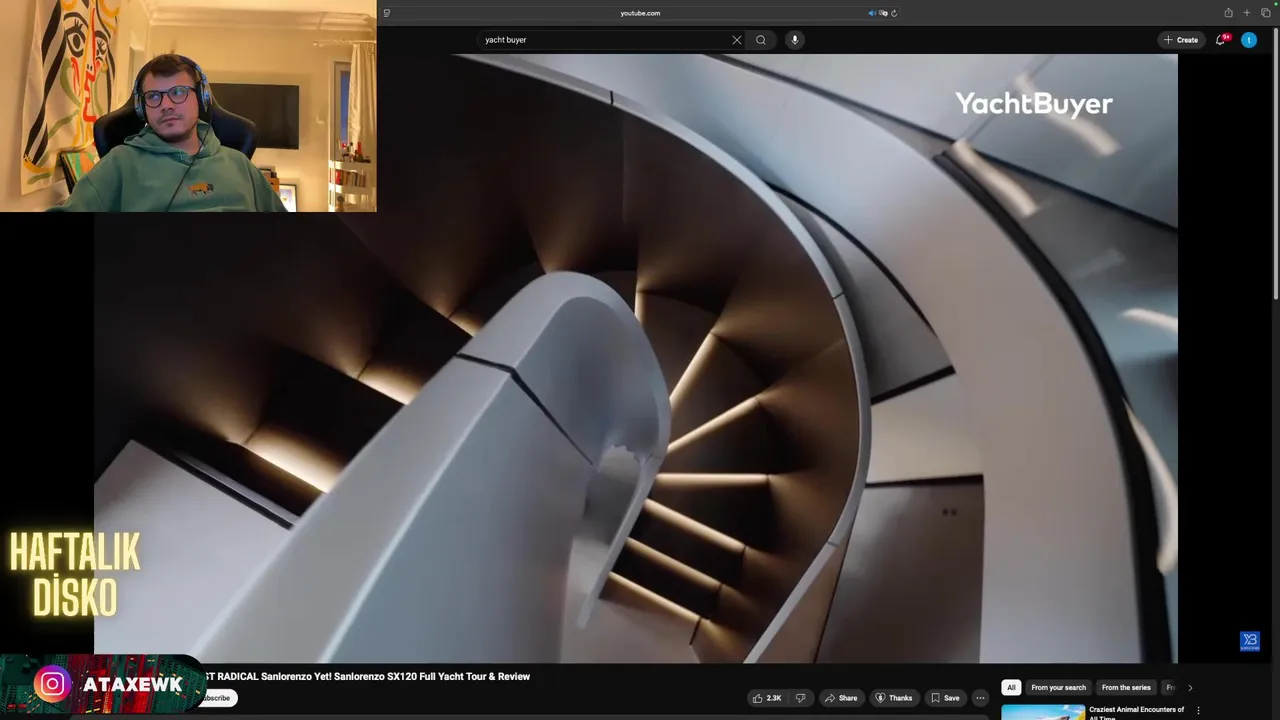Image resolution: width=1280 pixels, height=720 pixels.
Task: Reload the page with the refresh icon
Action: tap(894, 13)
